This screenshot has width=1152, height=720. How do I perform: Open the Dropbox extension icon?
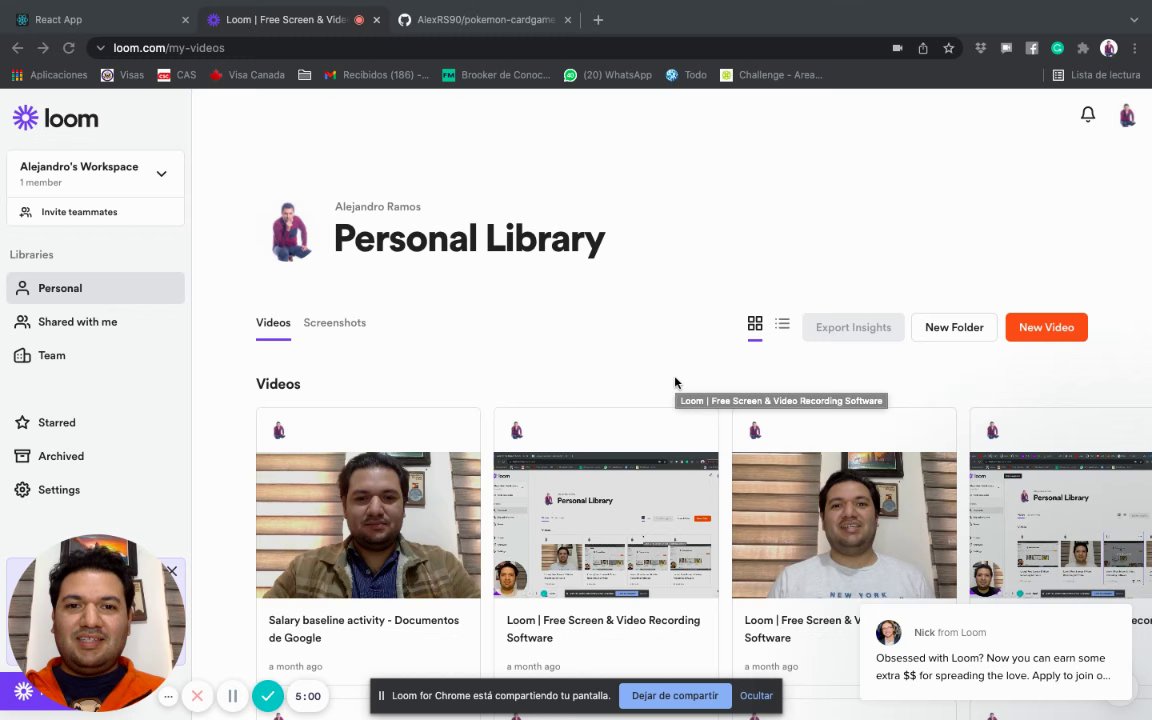(x=980, y=48)
